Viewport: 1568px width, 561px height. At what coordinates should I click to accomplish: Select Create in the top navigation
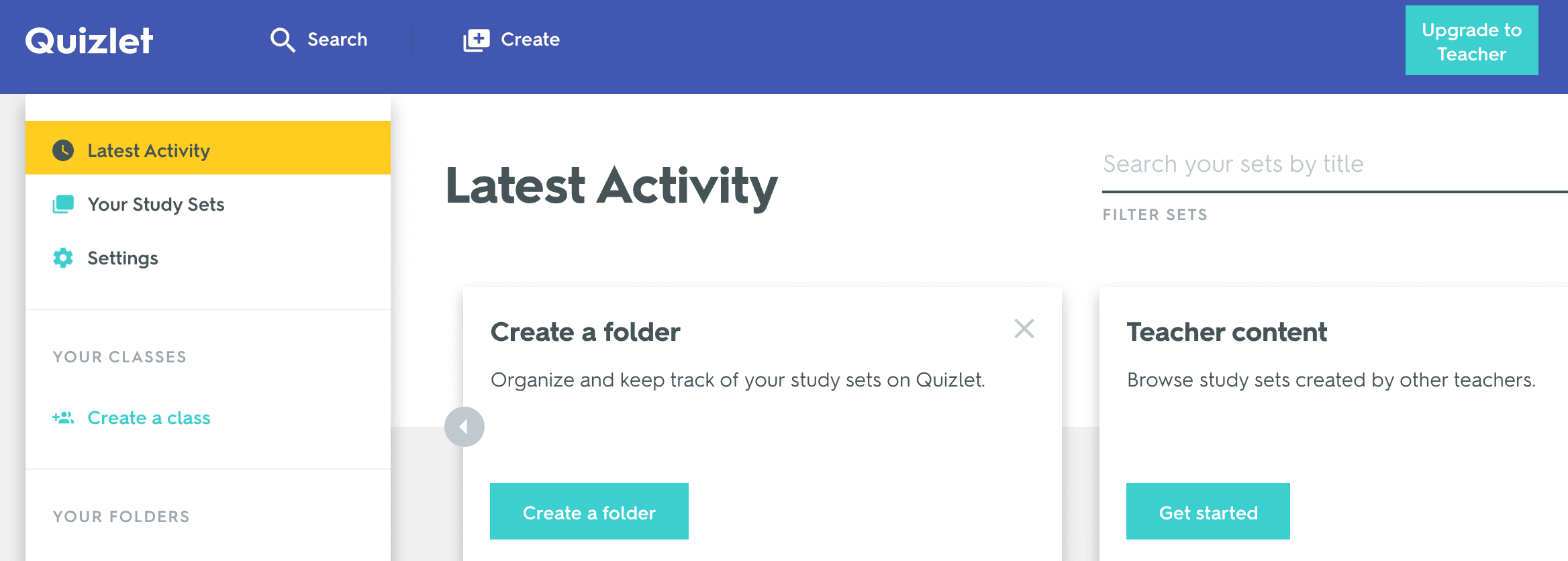511,40
